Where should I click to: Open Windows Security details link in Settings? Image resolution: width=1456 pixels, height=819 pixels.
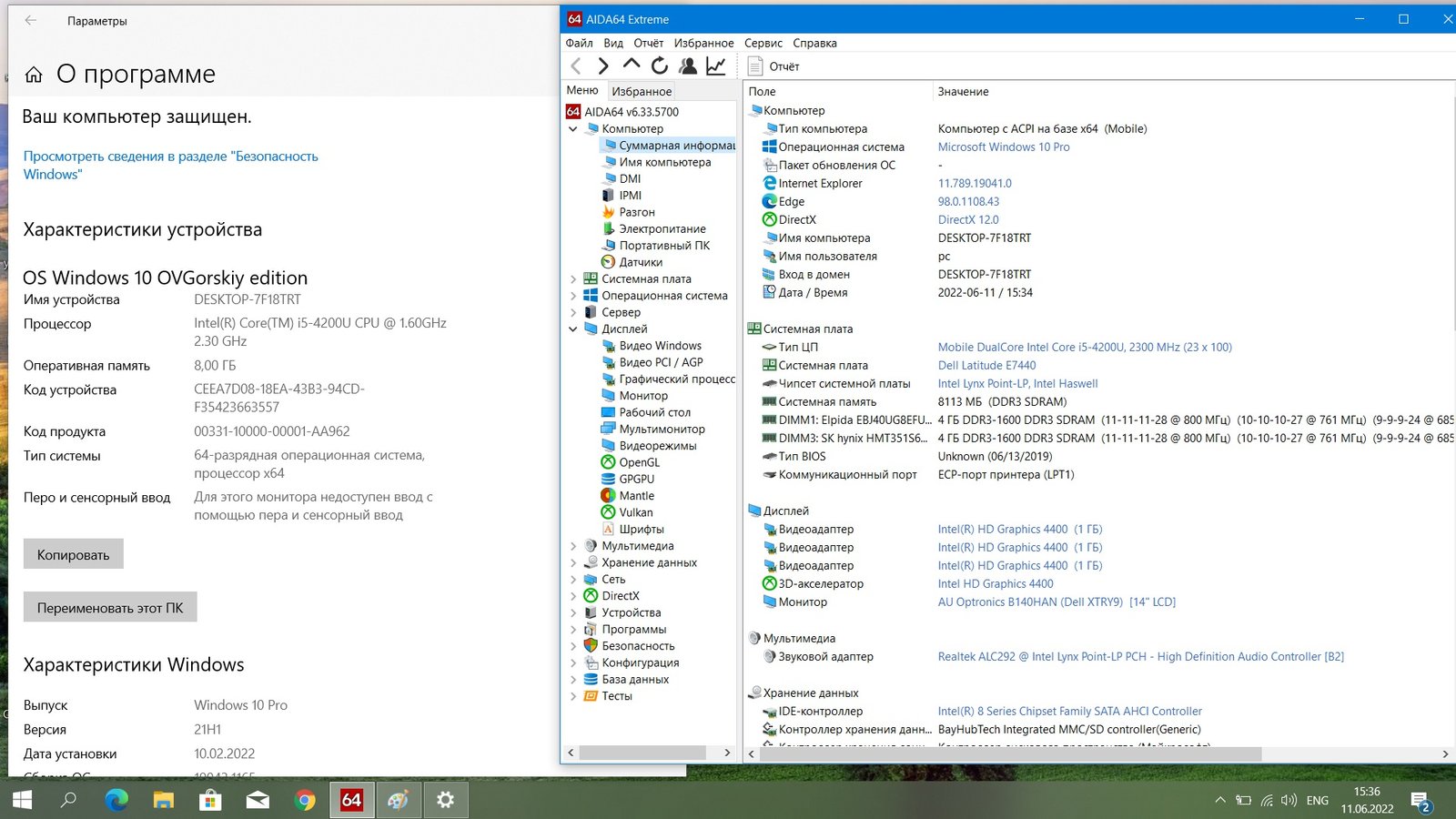(x=171, y=165)
